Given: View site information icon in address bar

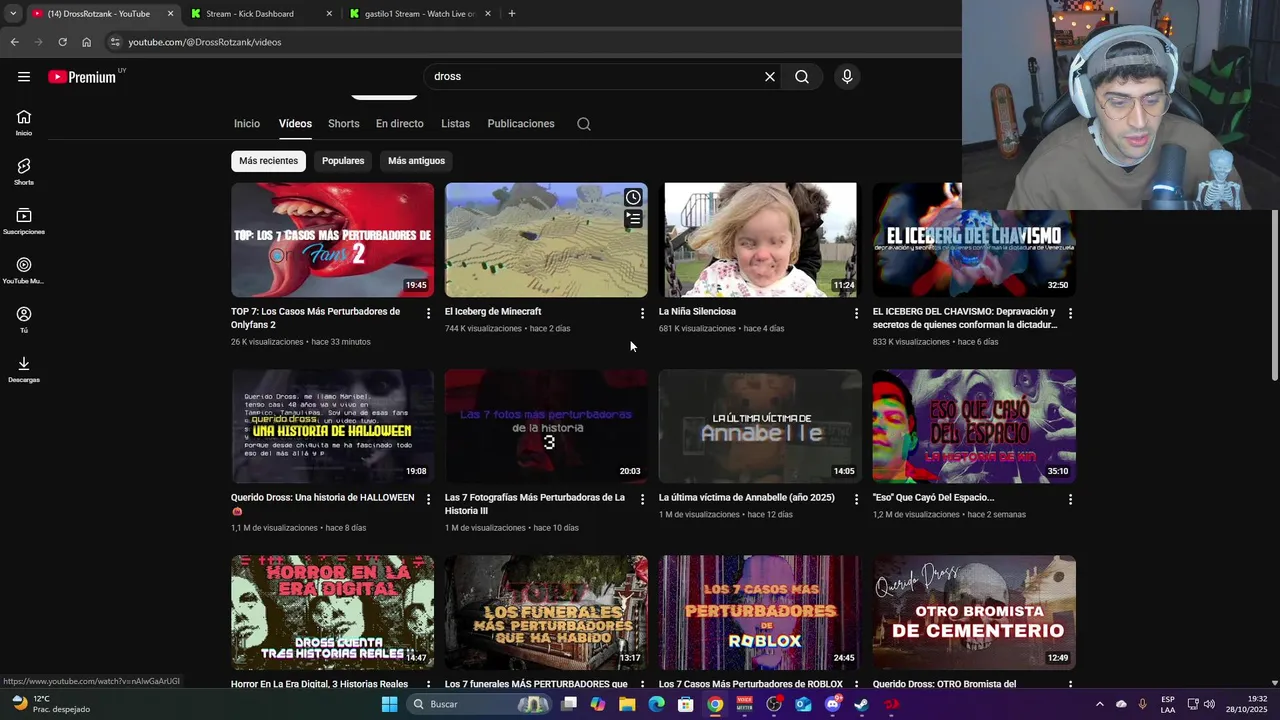Looking at the screenshot, I should (115, 42).
